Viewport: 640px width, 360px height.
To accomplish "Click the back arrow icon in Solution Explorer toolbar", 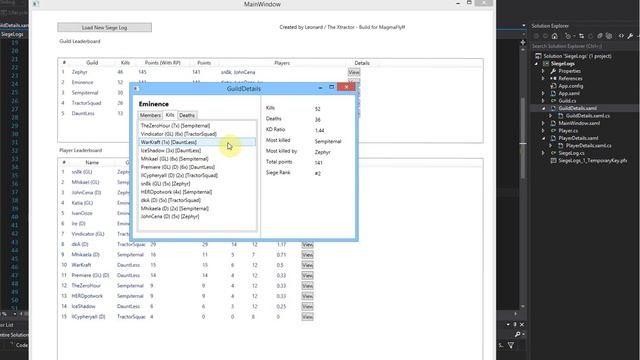I will point(536,36).
